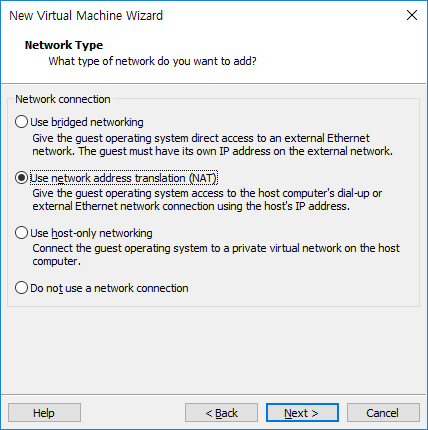
Task: Click the bridged networking description about external Ethernet
Action: coord(212,145)
